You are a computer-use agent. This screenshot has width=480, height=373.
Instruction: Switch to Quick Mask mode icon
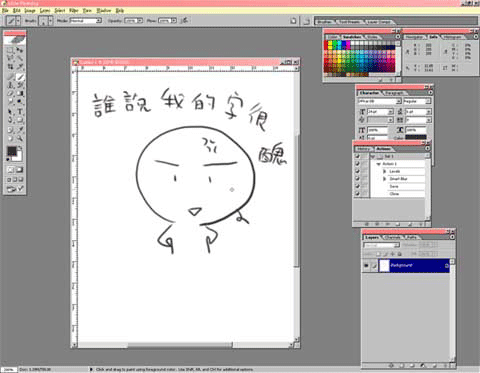[20, 170]
